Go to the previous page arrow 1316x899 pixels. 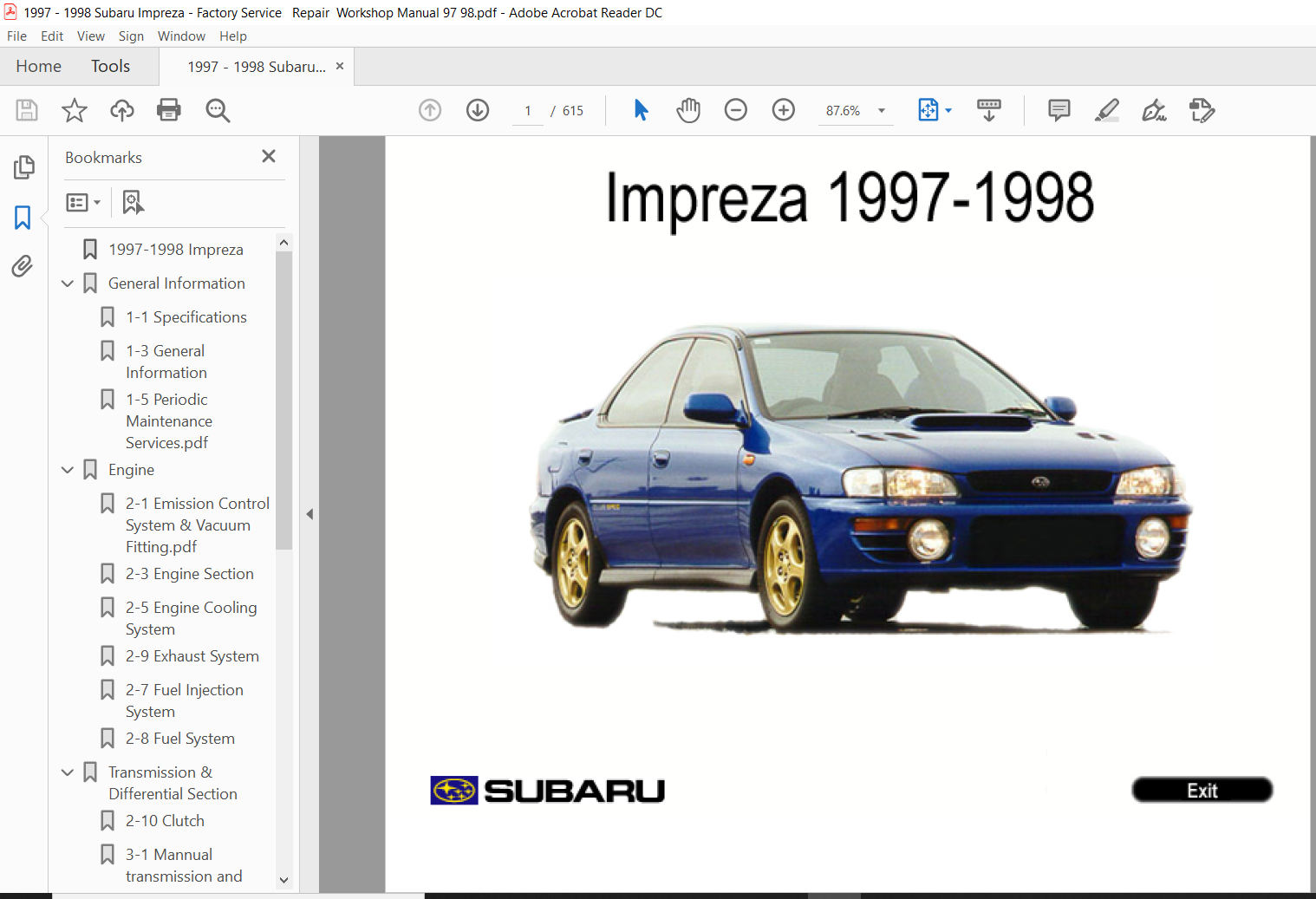tap(430, 110)
